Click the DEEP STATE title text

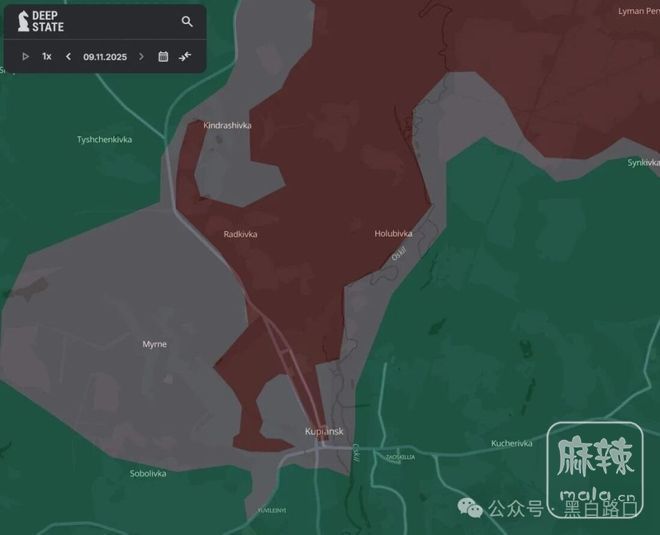(48, 21)
